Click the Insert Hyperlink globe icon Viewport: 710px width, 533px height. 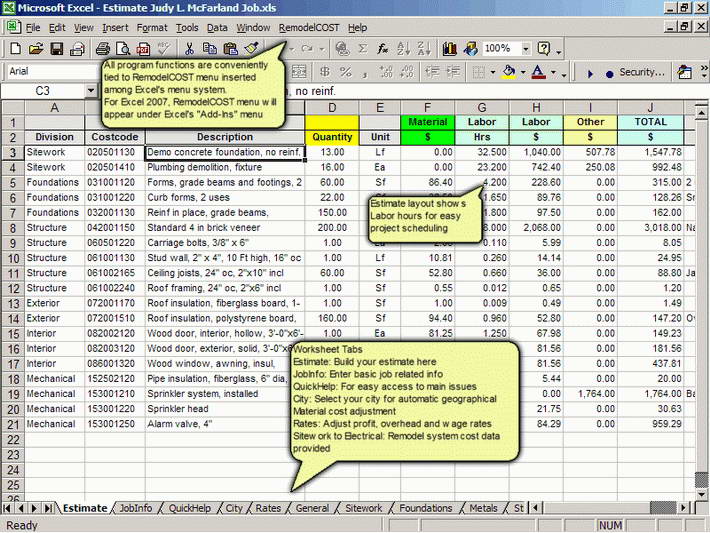pyautogui.click(x=343, y=48)
